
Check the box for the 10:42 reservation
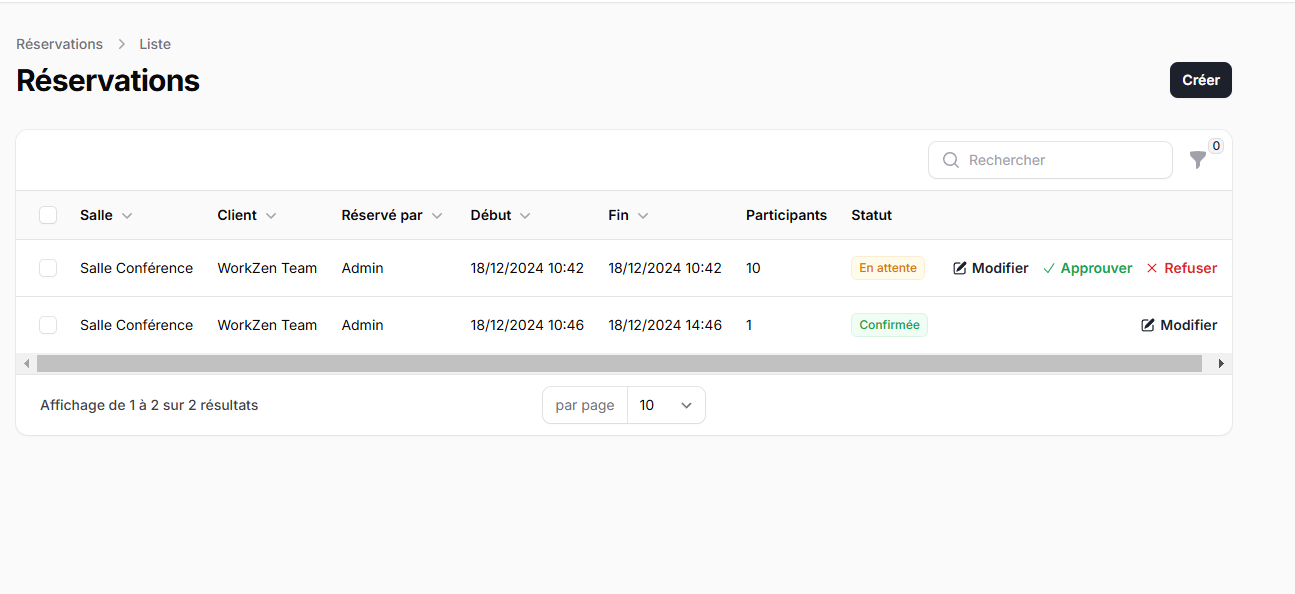pyautogui.click(x=48, y=268)
